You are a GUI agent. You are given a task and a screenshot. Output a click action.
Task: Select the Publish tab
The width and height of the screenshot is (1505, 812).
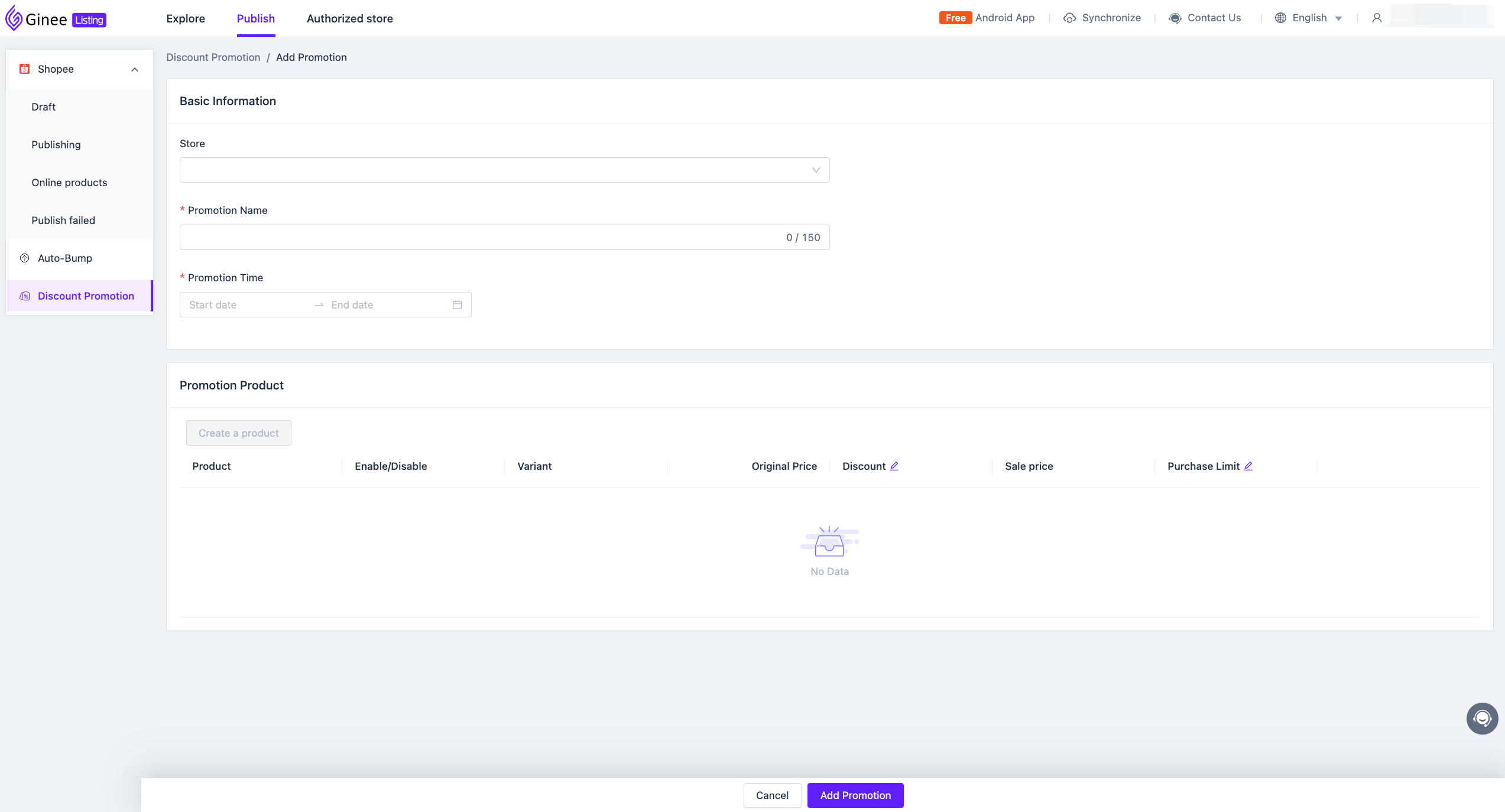pyautogui.click(x=256, y=19)
